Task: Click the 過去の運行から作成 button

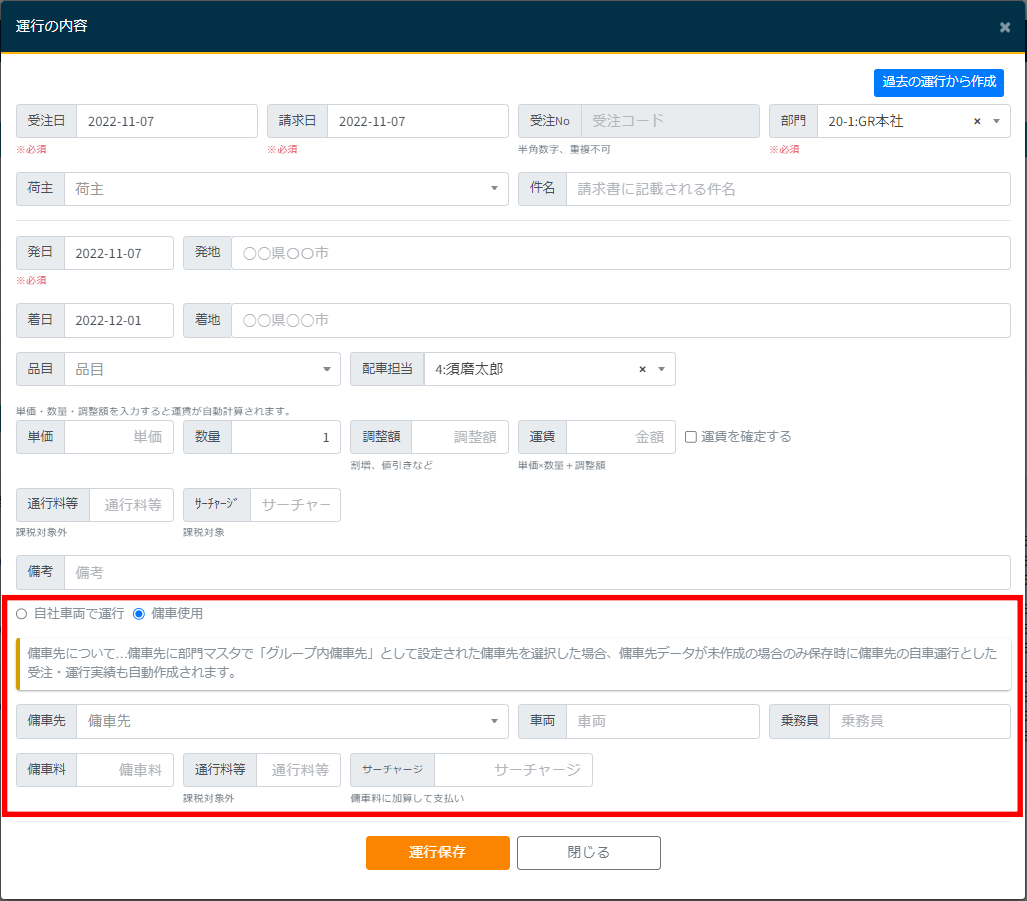Action: (938, 82)
